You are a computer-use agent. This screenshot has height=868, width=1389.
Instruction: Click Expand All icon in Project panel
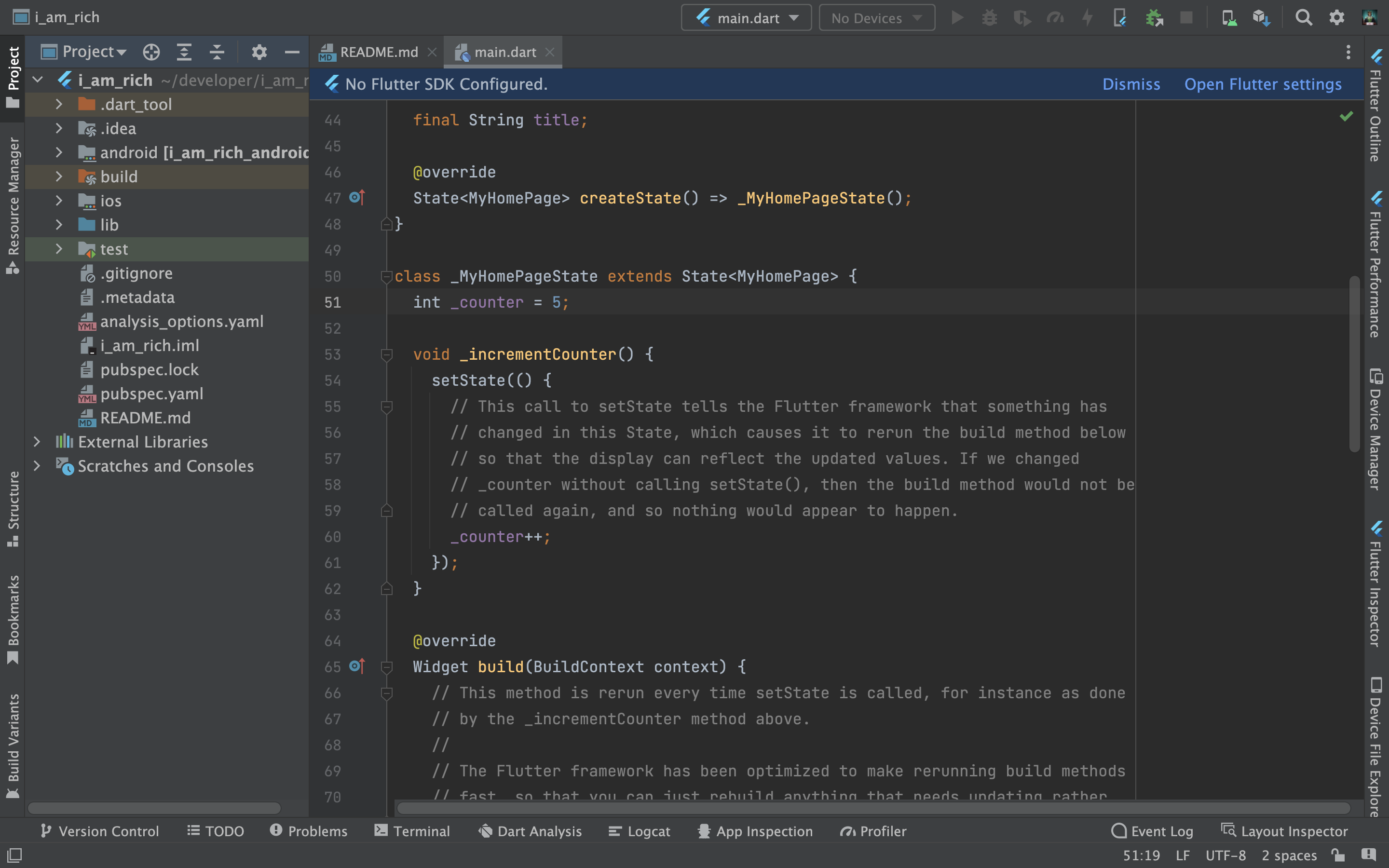tap(184, 52)
